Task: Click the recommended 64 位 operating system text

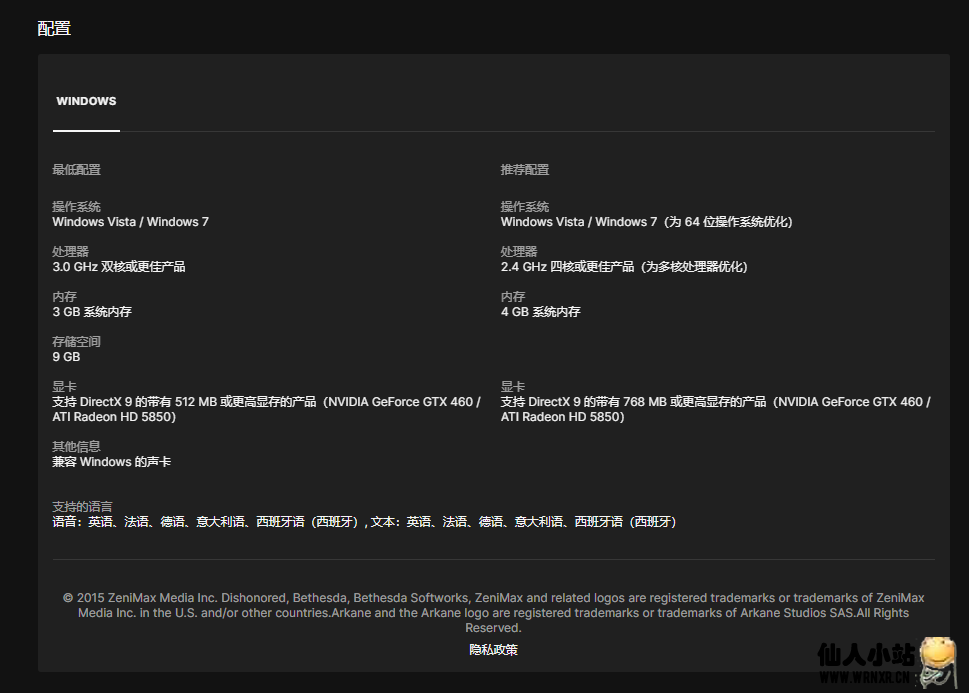Action: (646, 222)
